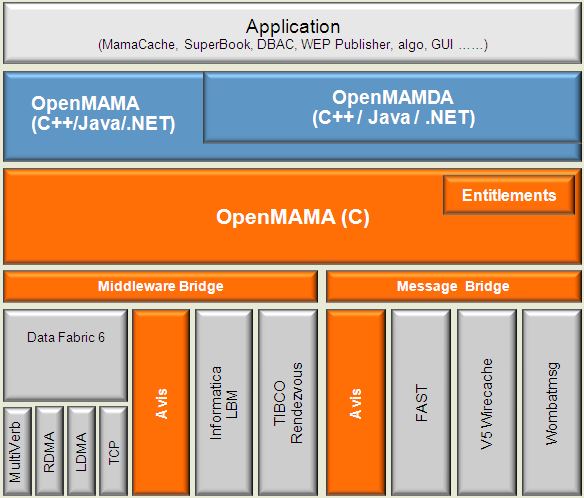Select the Wombatmsg box

click(552, 403)
